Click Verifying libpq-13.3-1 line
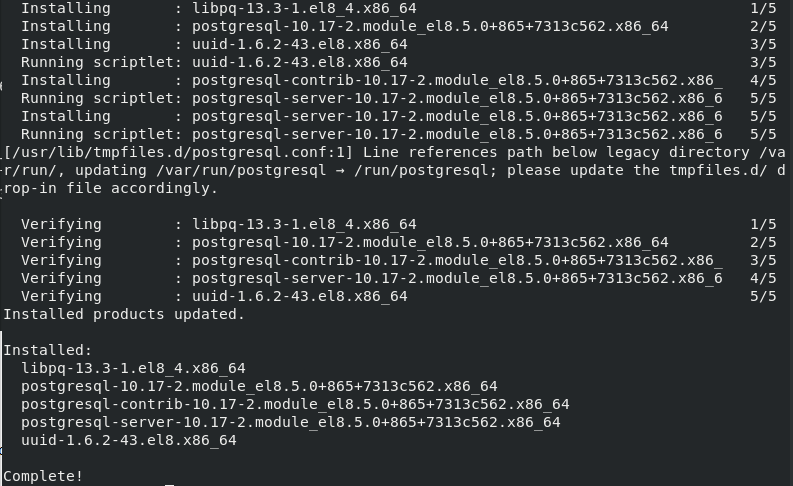The image size is (793, 486). [399, 224]
